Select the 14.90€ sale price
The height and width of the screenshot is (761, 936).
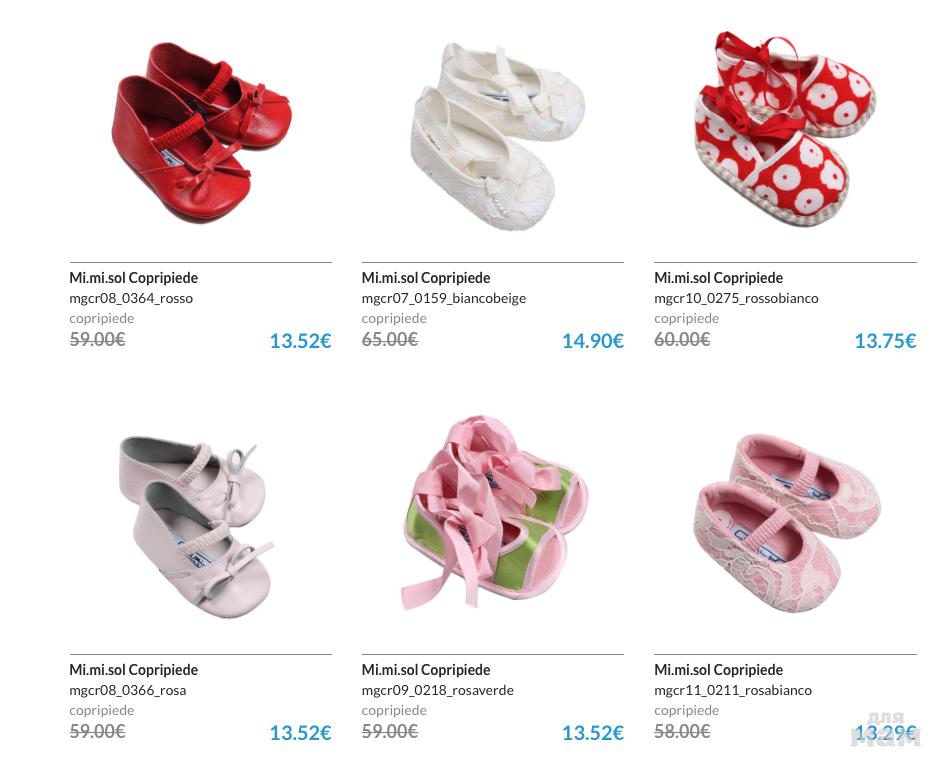click(x=593, y=341)
